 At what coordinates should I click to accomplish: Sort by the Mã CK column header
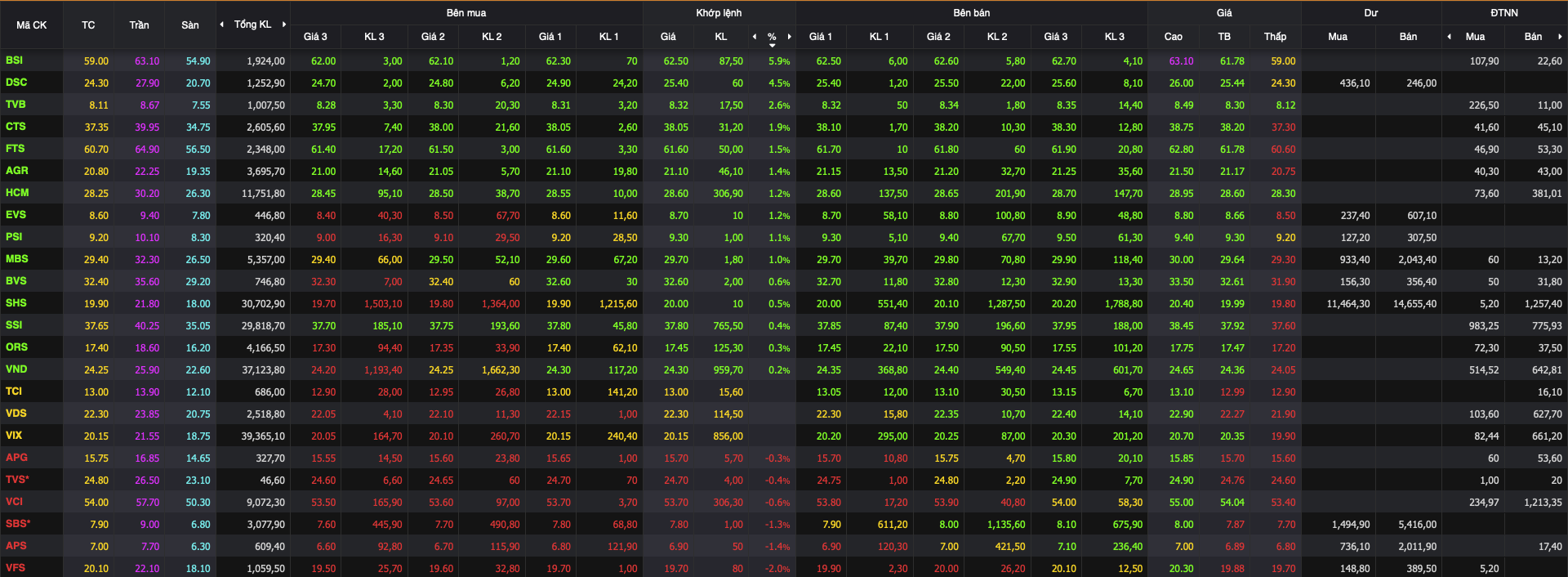(32, 25)
